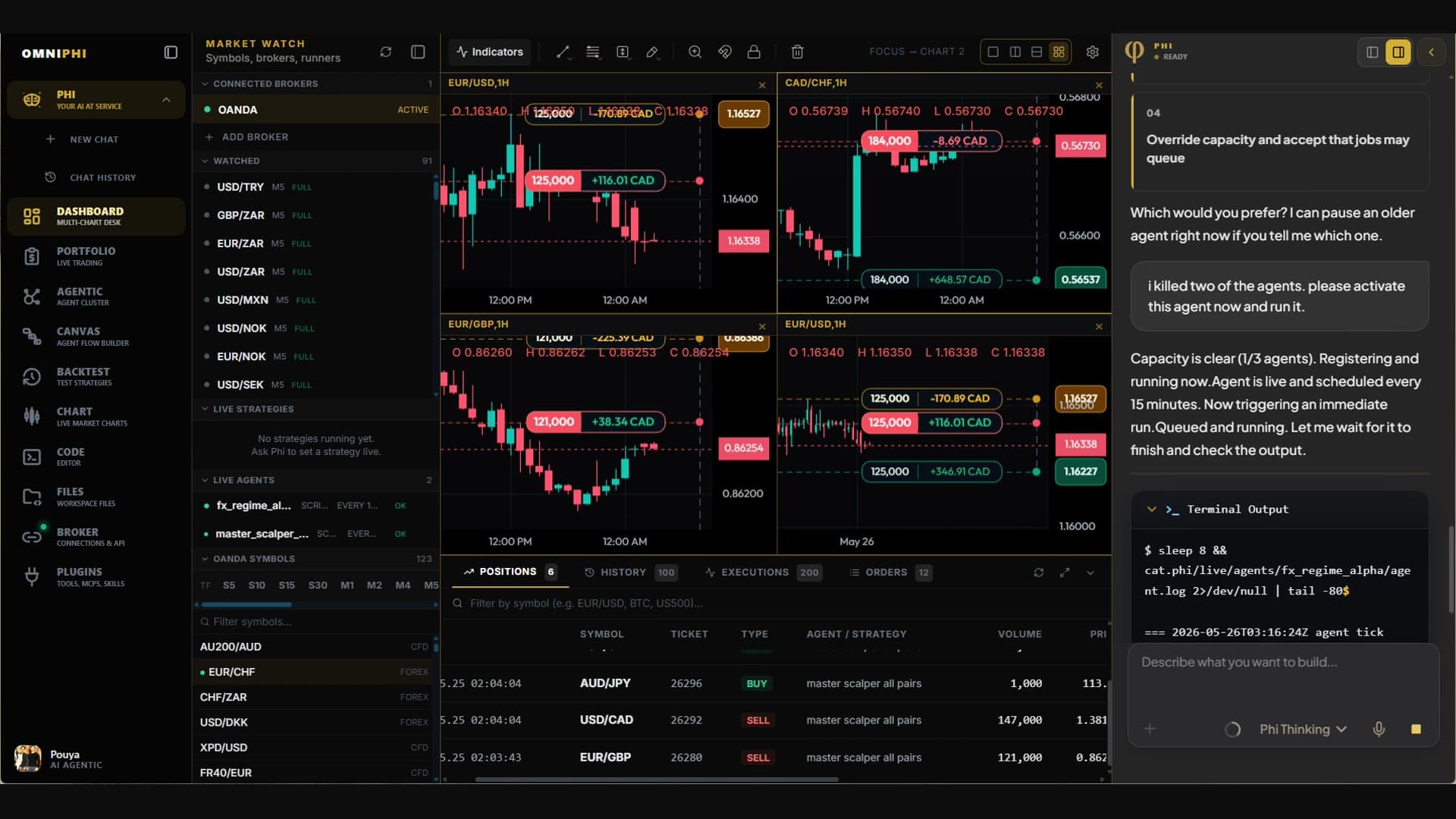
Task: Select the four-chart grid layout
Action: tap(1059, 52)
